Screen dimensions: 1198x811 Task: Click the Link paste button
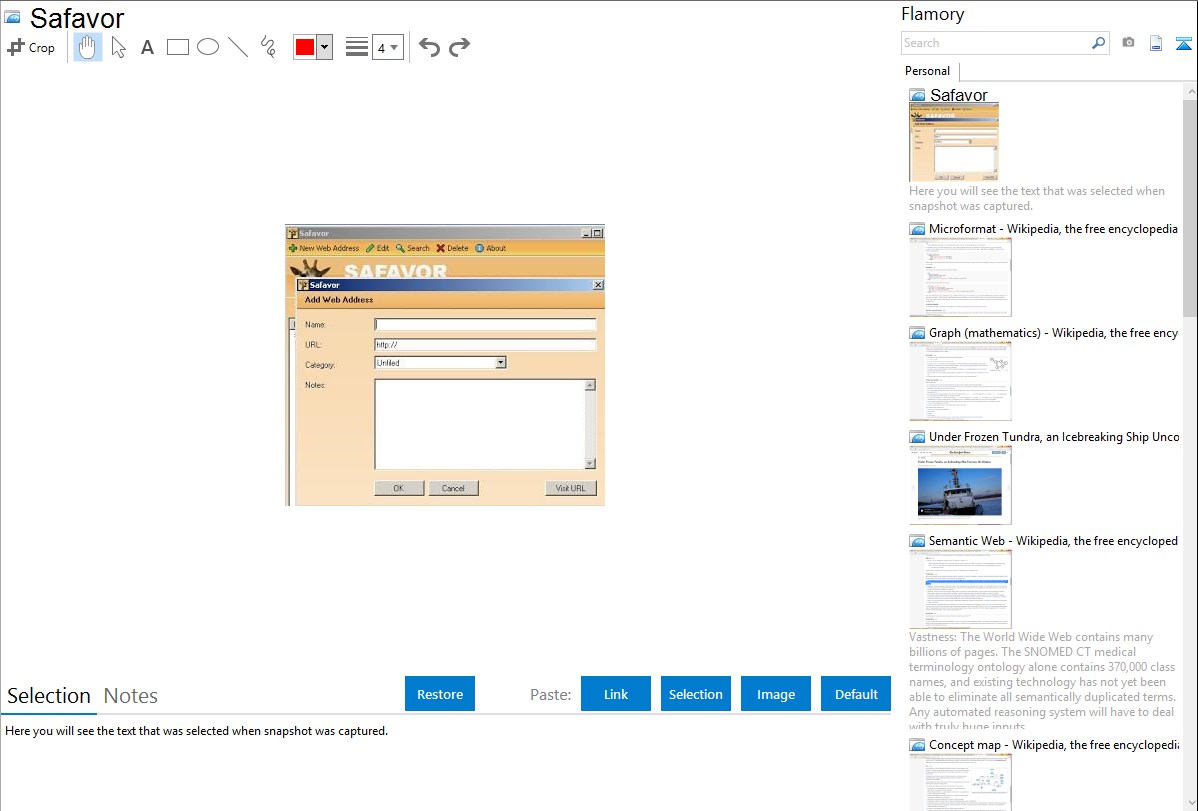tap(616, 694)
